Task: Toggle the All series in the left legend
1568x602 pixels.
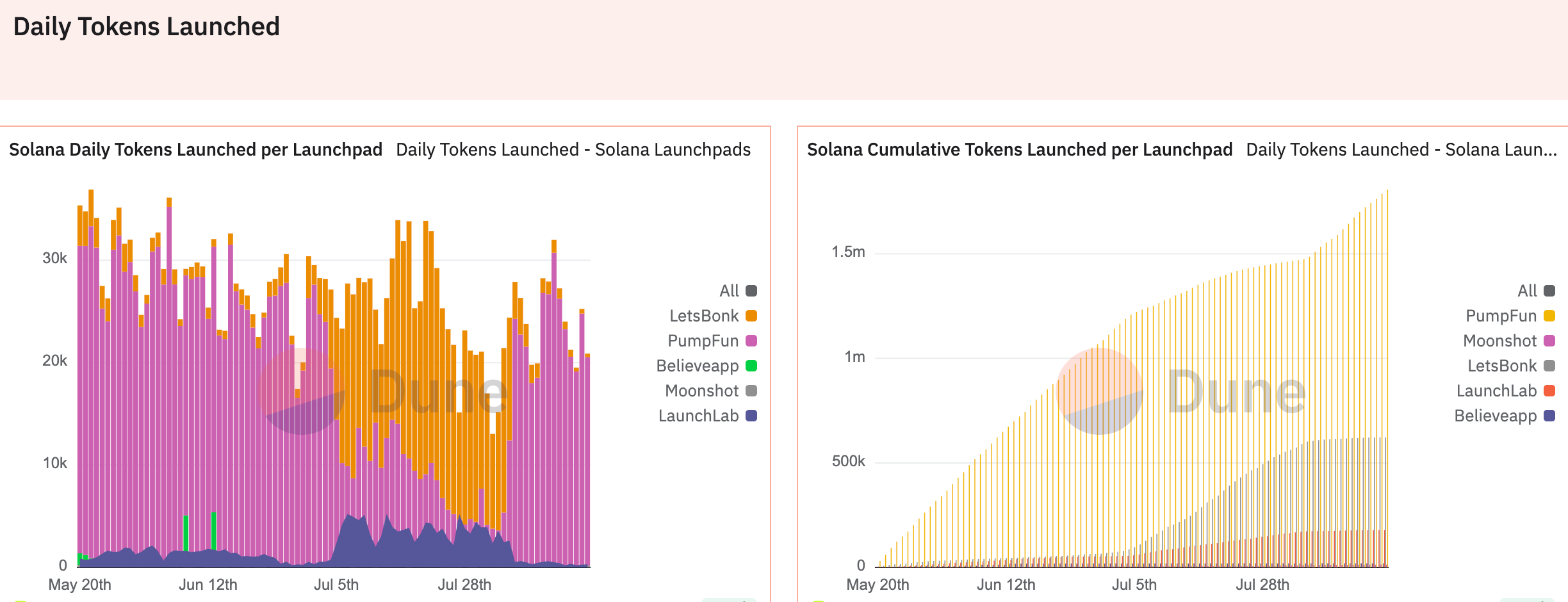Action: [729, 290]
